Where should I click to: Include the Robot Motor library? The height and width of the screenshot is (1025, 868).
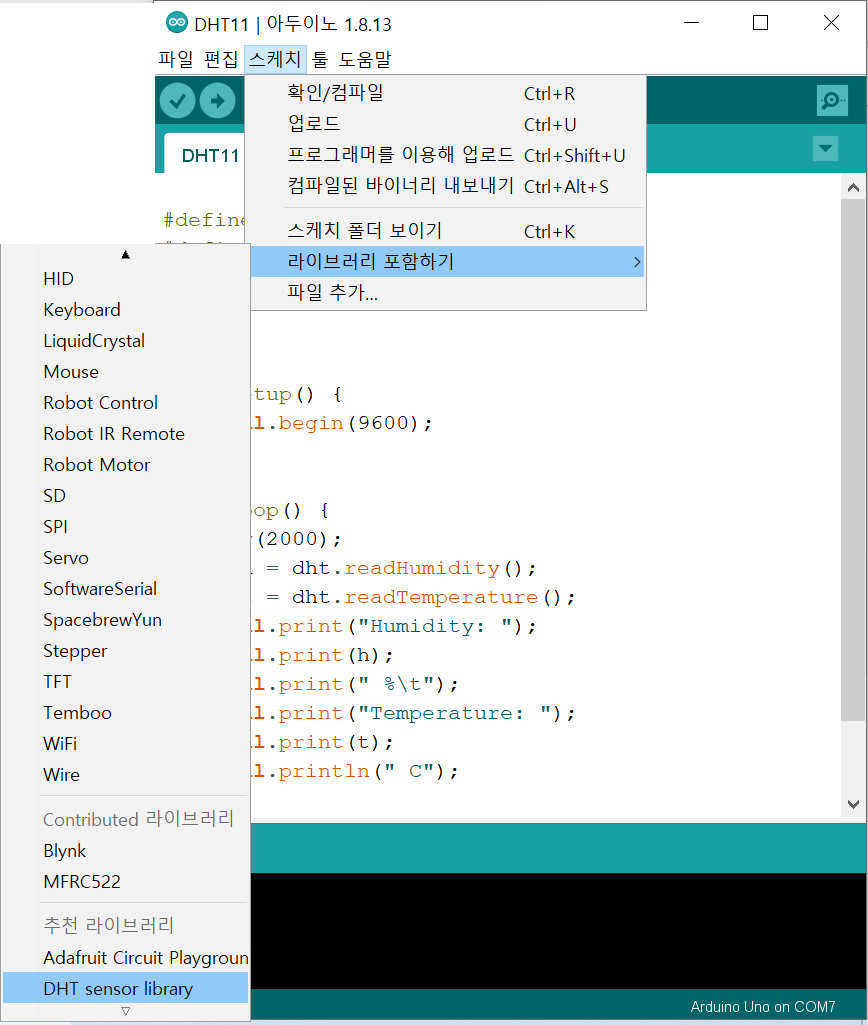125,465
